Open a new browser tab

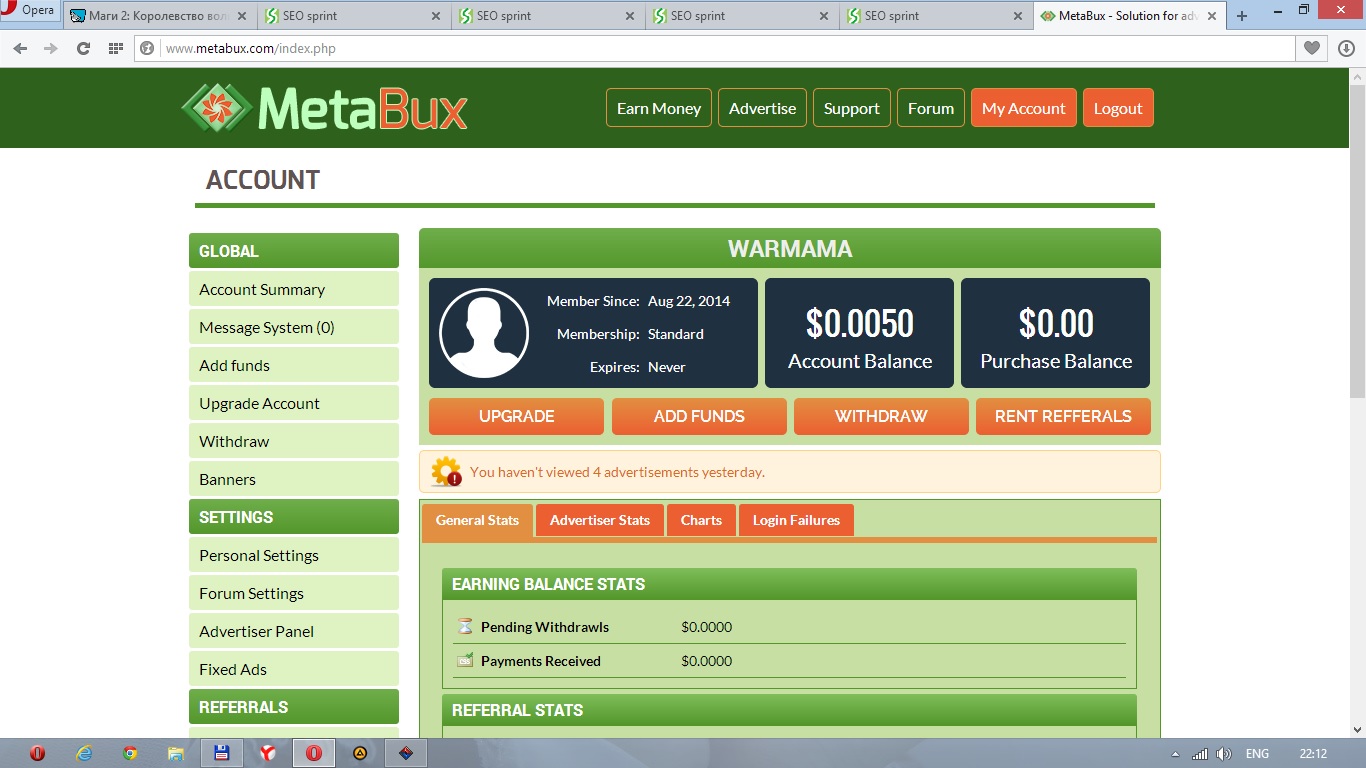coord(1242,16)
